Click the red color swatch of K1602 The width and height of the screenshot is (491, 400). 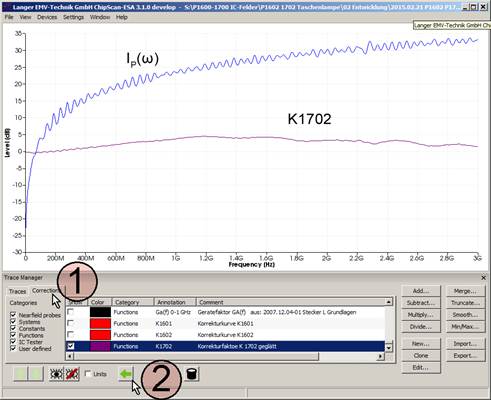point(100,335)
